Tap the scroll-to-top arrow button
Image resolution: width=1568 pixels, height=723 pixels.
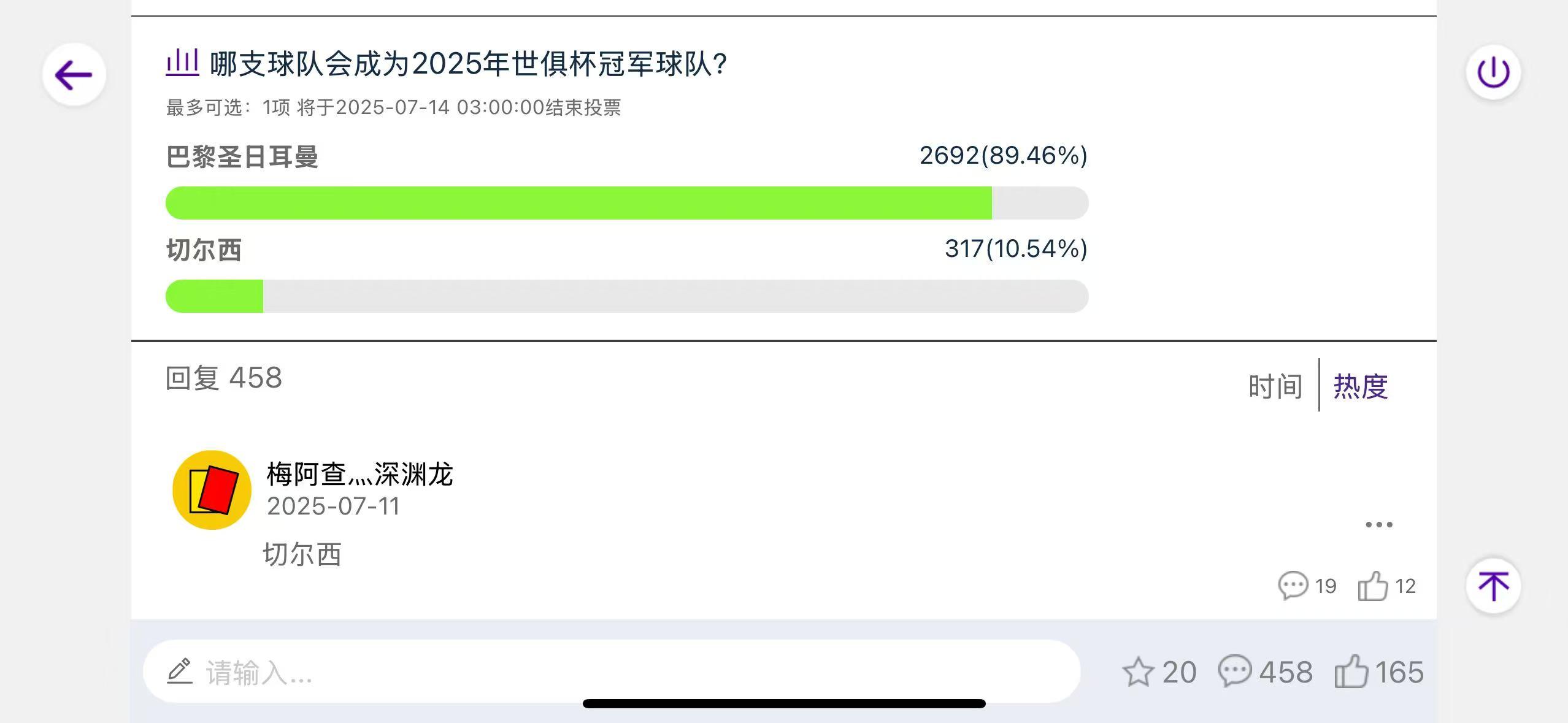[x=1493, y=586]
